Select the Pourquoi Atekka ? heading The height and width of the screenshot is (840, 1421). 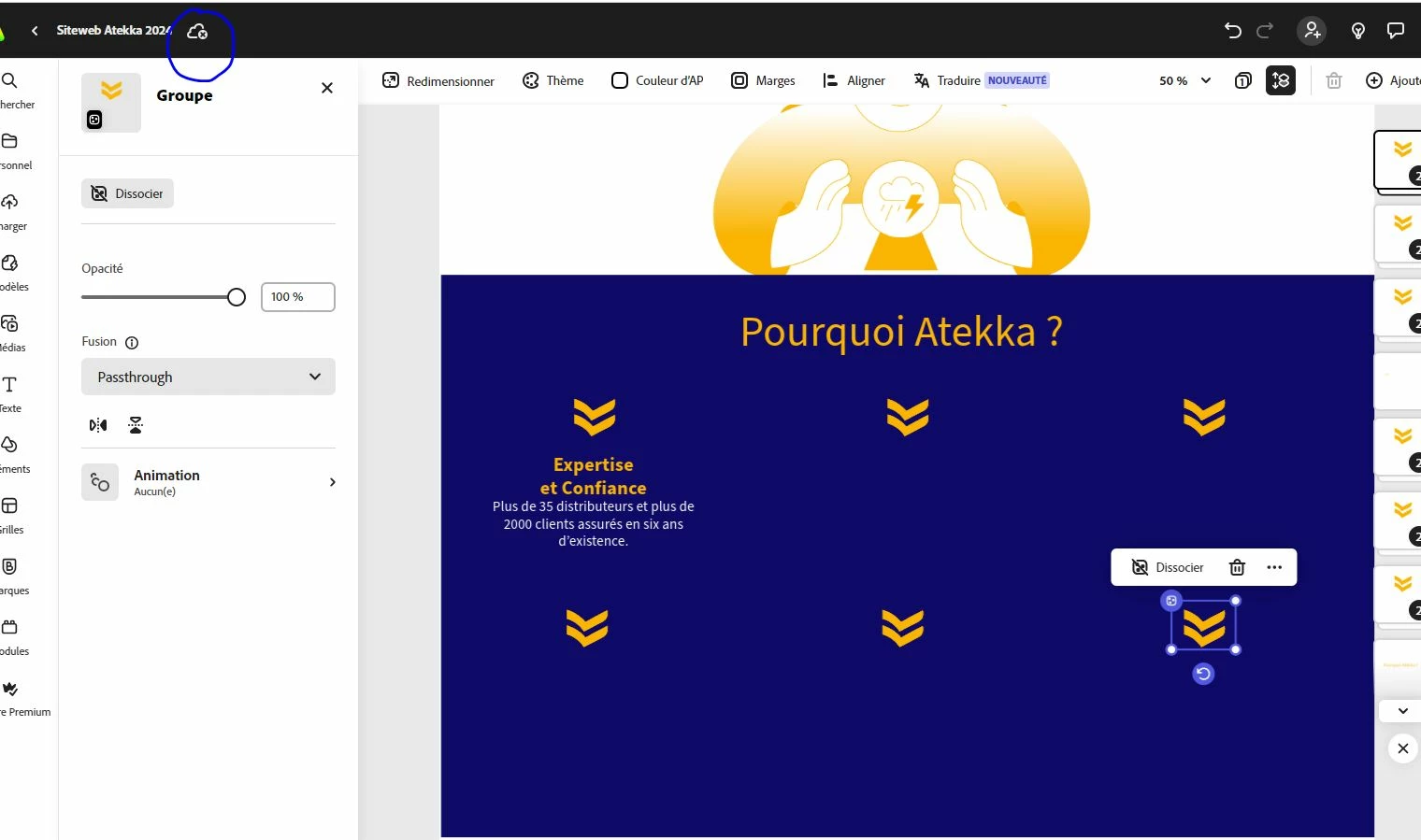[901, 332]
